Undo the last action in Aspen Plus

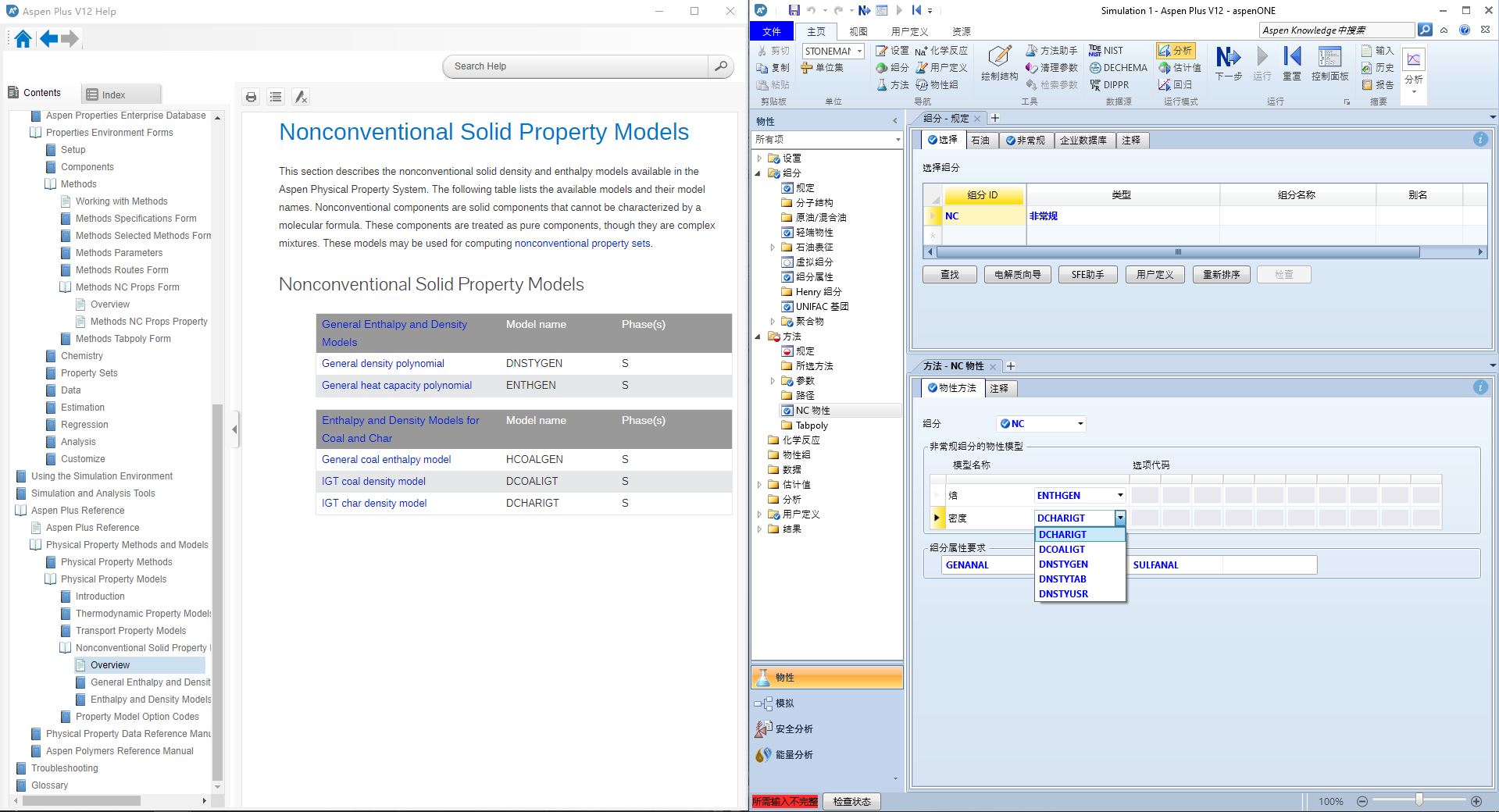click(x=812, y=10)
